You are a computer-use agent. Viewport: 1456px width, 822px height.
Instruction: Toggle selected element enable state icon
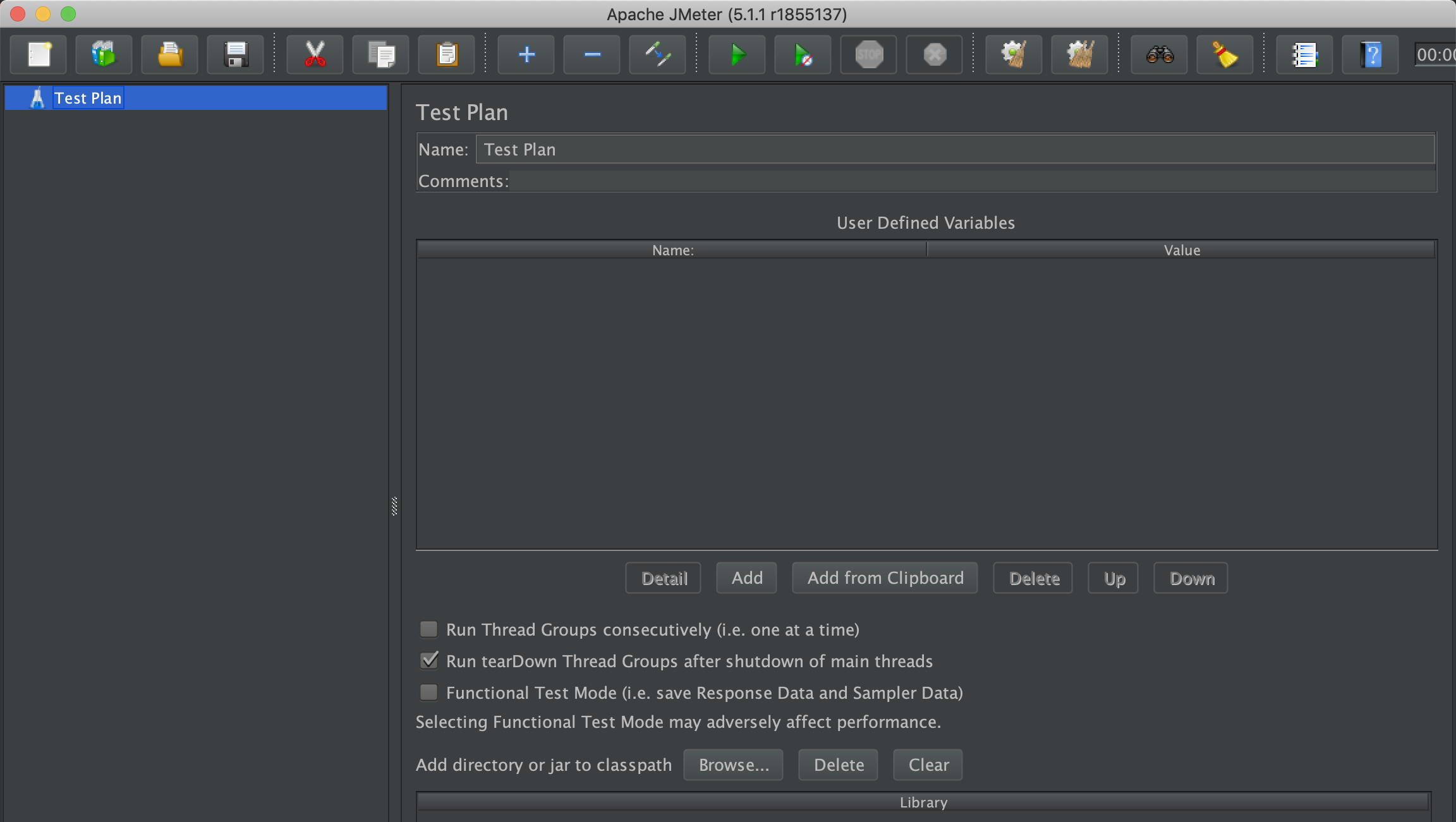coord(657,55)
